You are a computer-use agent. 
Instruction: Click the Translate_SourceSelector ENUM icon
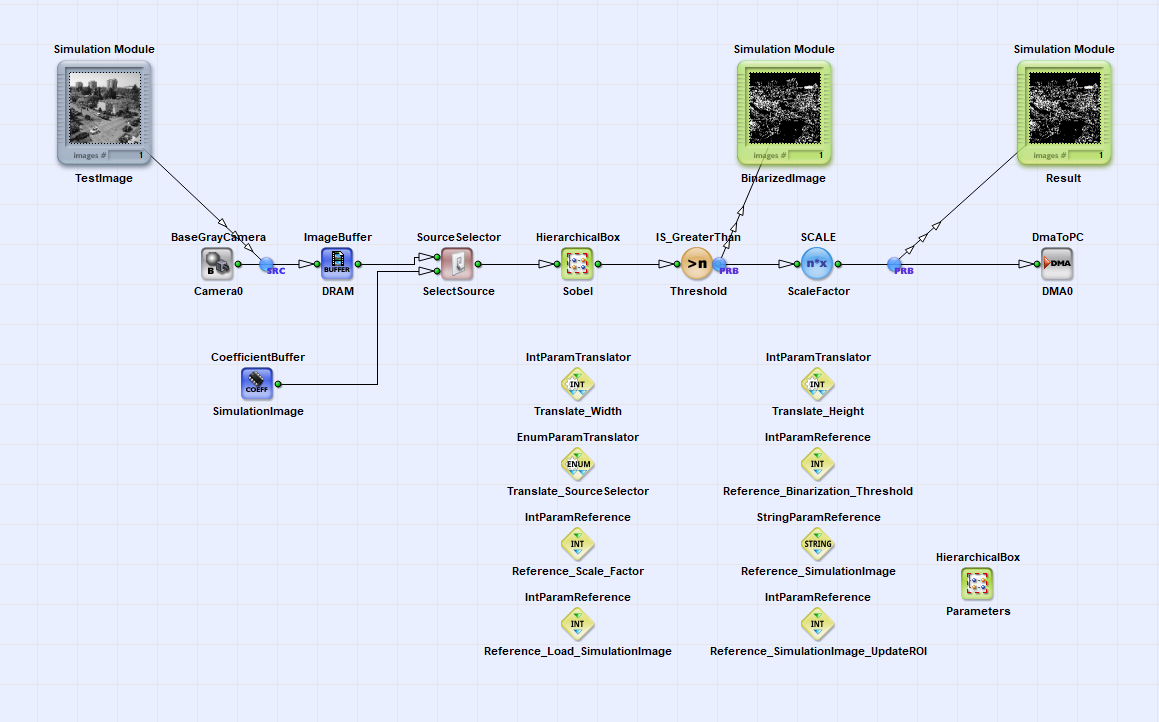point(577,463)
